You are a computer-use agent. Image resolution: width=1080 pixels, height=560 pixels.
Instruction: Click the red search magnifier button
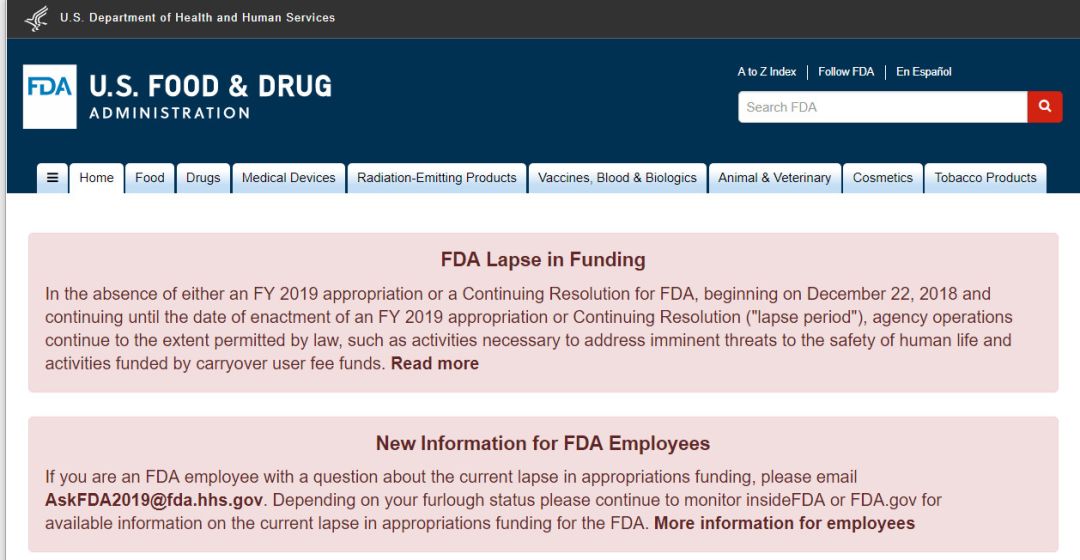tap(1045, 107)
